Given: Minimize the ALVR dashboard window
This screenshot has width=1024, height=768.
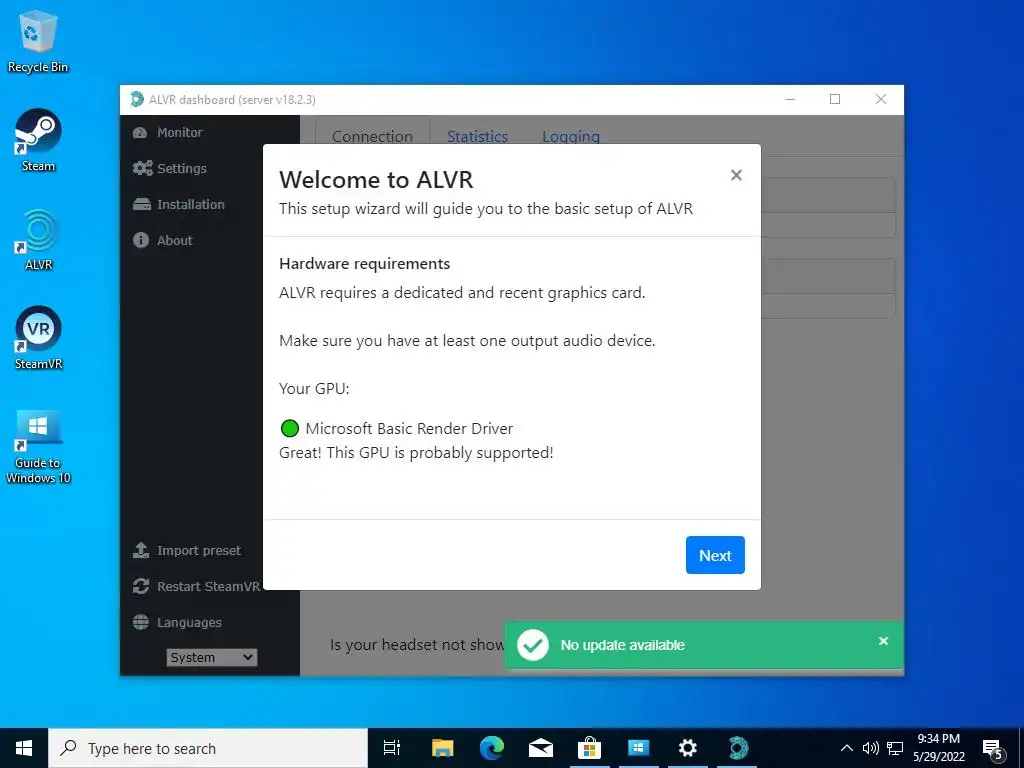Looking at the screenshot, I should click(790, 99).
